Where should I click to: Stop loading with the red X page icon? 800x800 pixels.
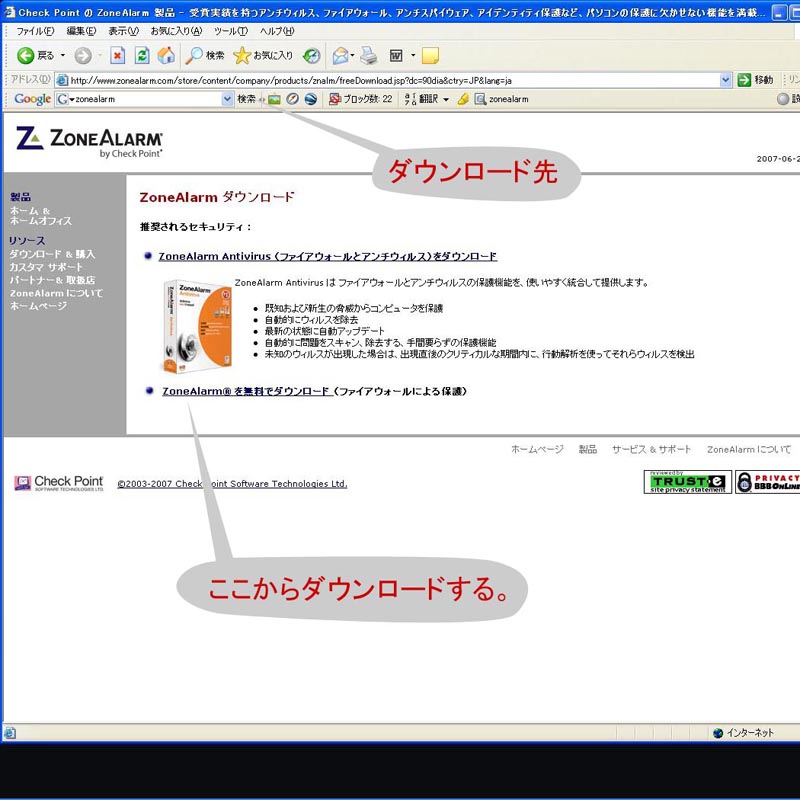click(117, 56)
